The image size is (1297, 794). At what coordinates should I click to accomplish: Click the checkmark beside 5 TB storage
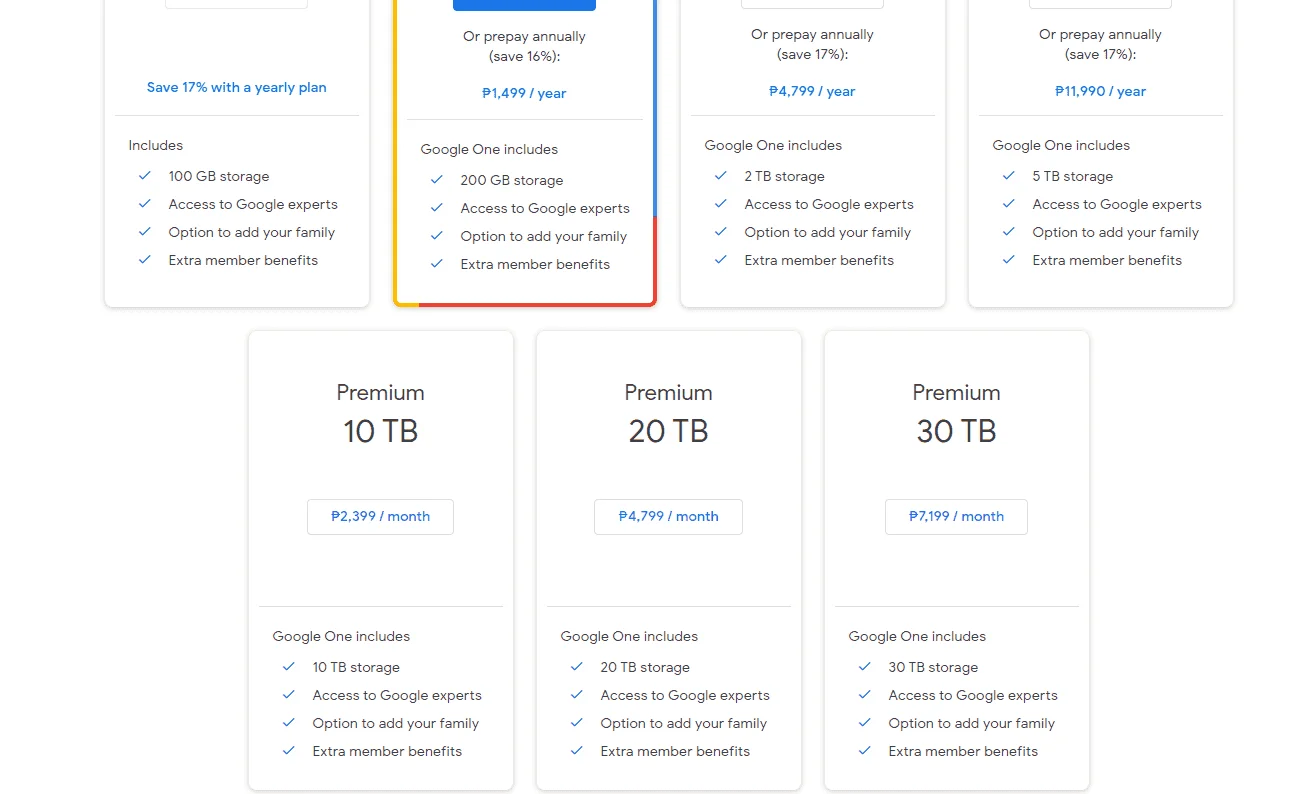coord(1009,175)
